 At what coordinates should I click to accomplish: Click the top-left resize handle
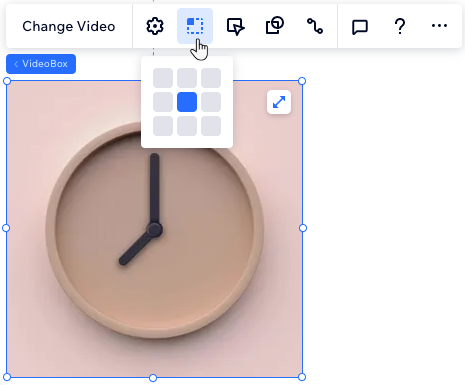pos(7,81)
